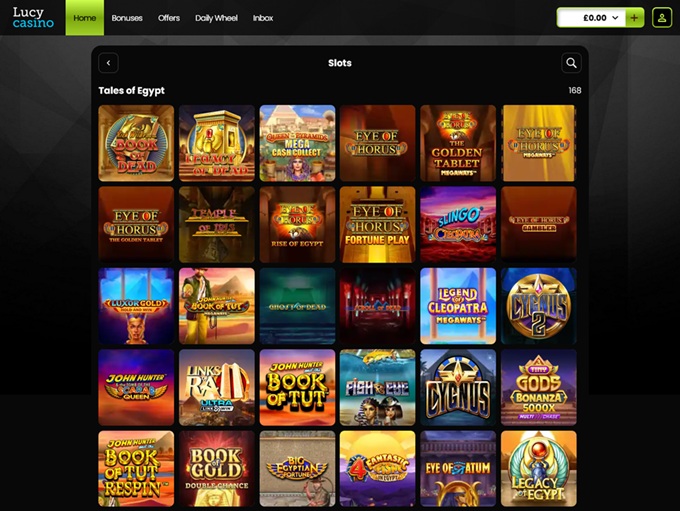Open Legacy of Dead slot tile
Viewport: 680px width, 511px height.
coord(217,143)
